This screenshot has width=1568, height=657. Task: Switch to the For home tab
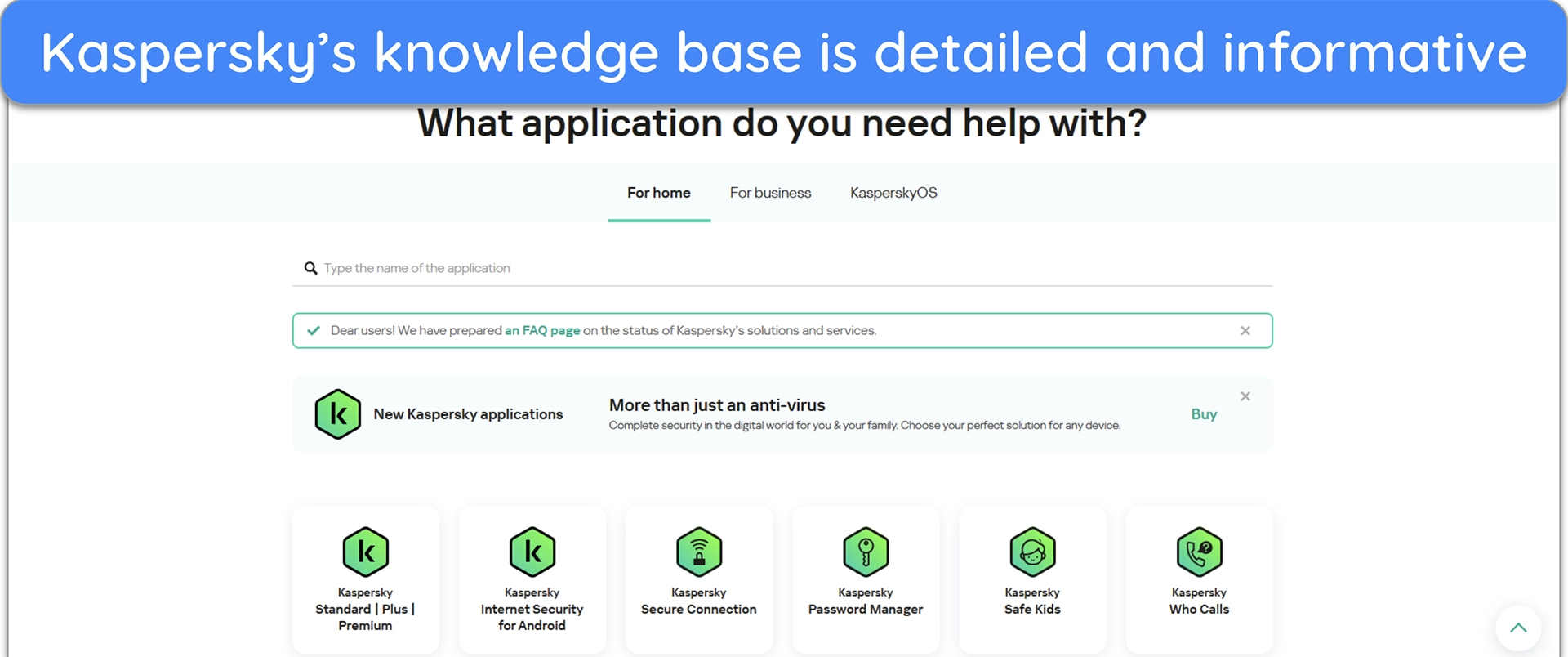point(659,193)
